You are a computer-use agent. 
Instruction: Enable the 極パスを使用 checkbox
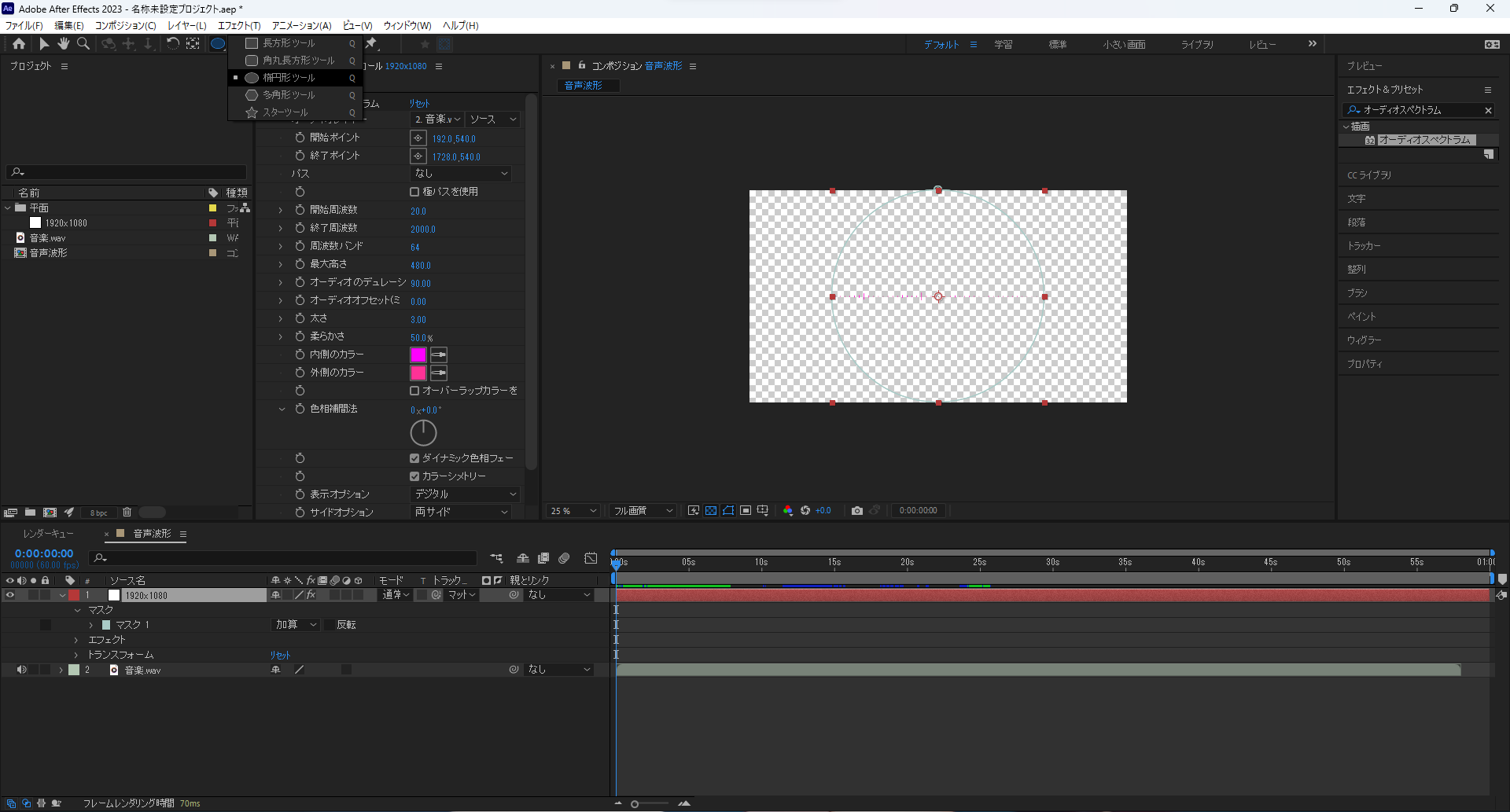pos(414,192)
